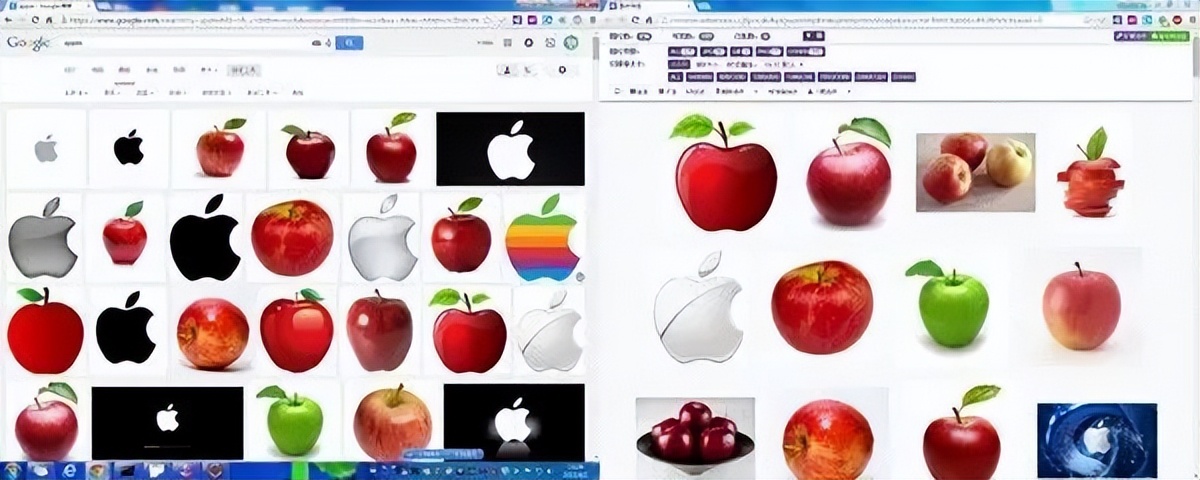Screen dimensions: 1200x480
Task: Click the blue search button beside search box
Action: (349, 43)
